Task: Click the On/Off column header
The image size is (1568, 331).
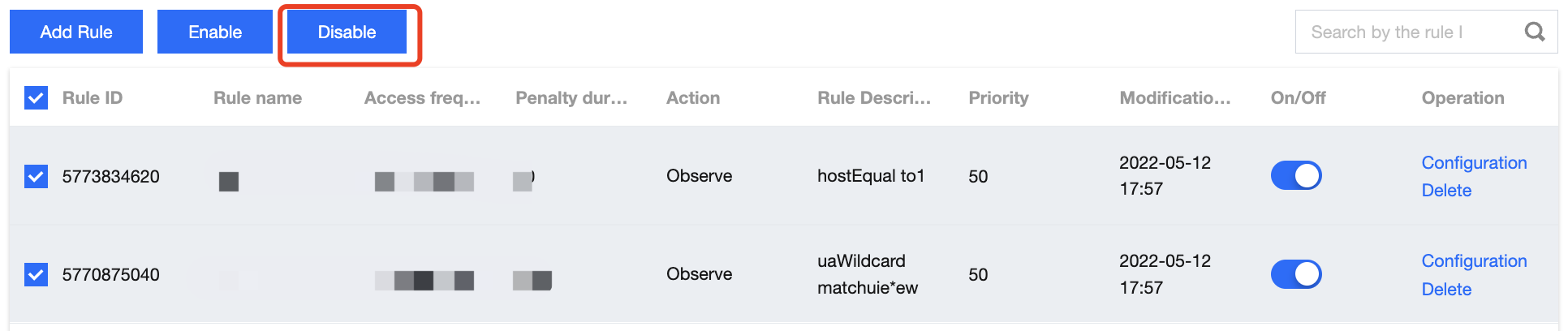Action: 1298,98
